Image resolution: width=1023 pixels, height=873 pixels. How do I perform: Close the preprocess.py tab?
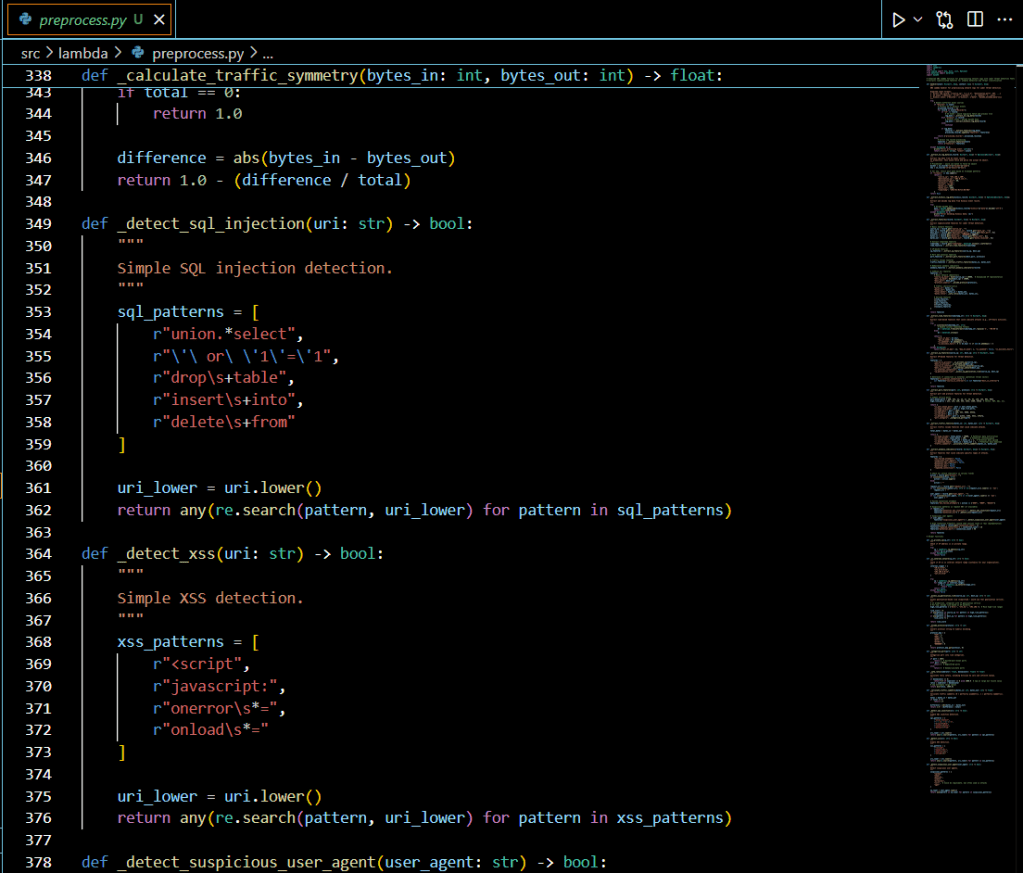tap(159, 19)
